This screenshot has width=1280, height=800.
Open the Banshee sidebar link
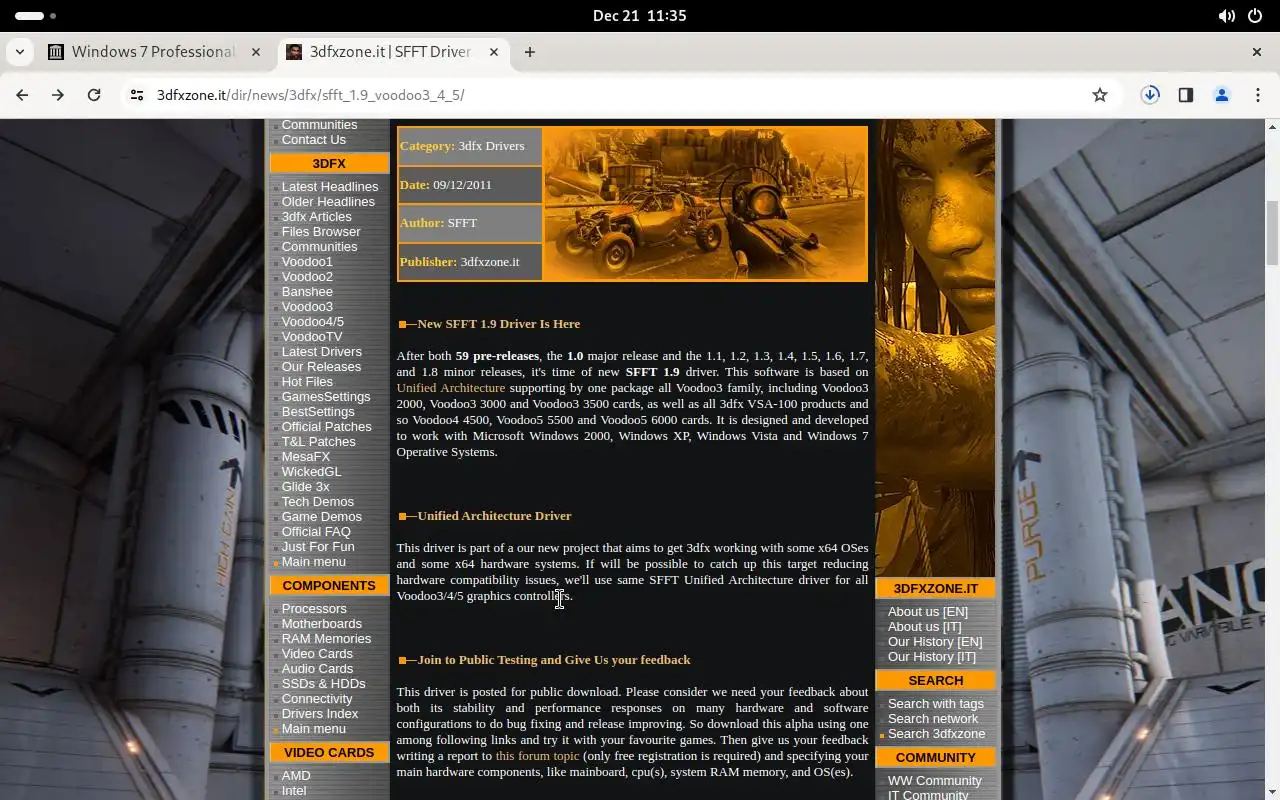click(x=306, y=292)
